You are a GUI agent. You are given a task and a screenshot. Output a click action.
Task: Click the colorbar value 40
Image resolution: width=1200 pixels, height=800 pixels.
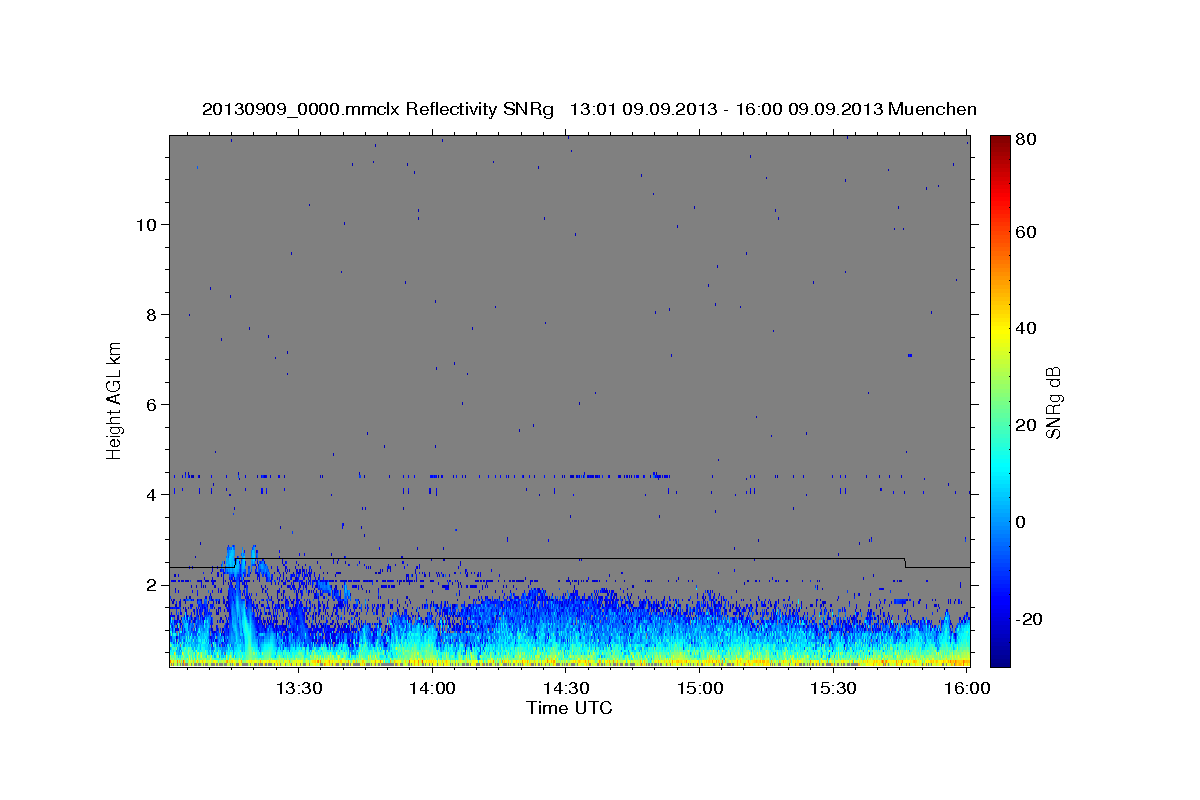coord(1025,328)
